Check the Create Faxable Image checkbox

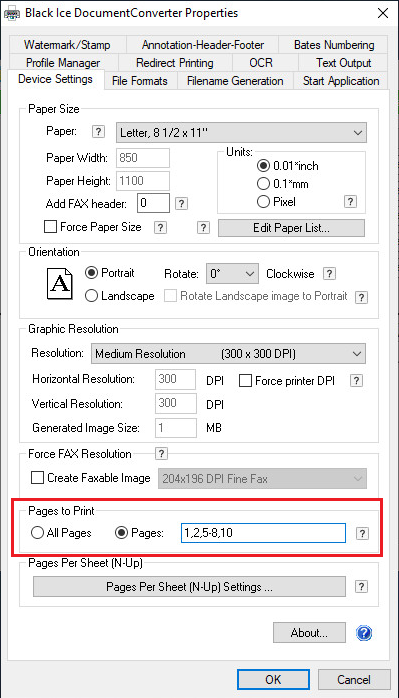pyautogui.click(x=37, y=478)
